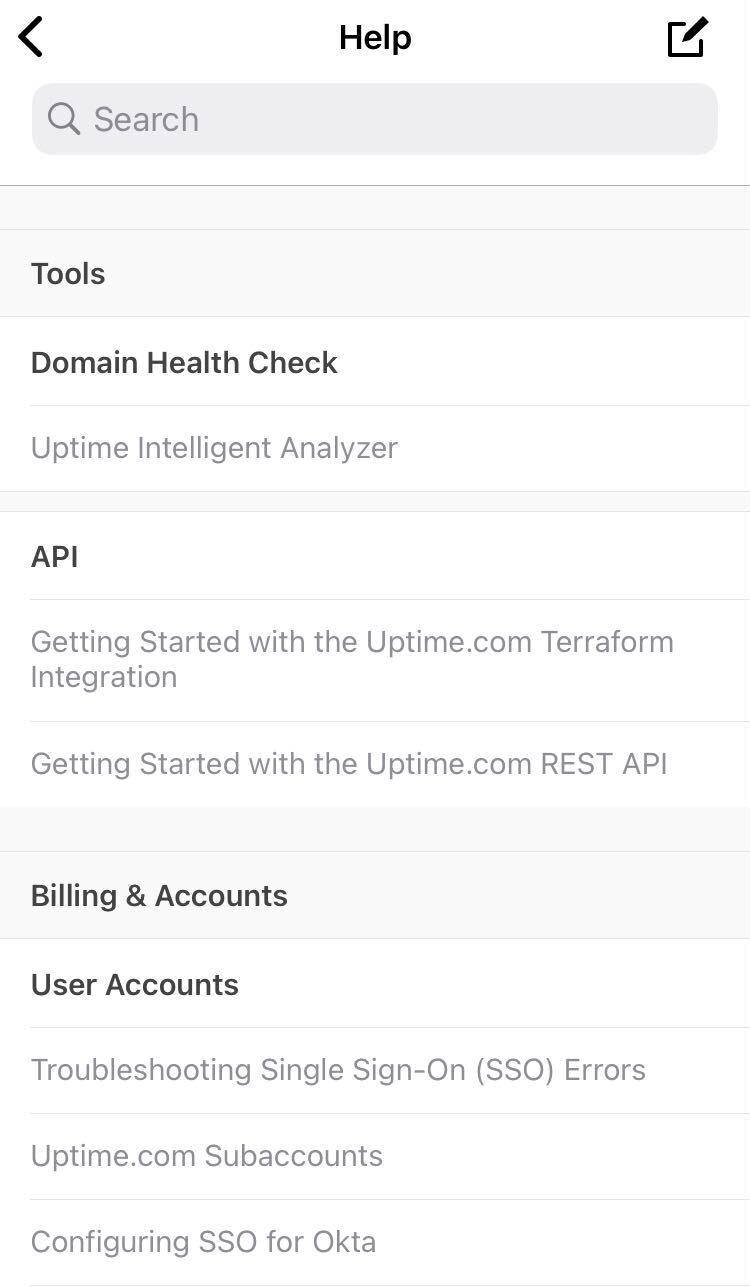The height and width of the screenshot is (1287, 750).
Task: Tap the Help page title
Action: click(375, 38)
